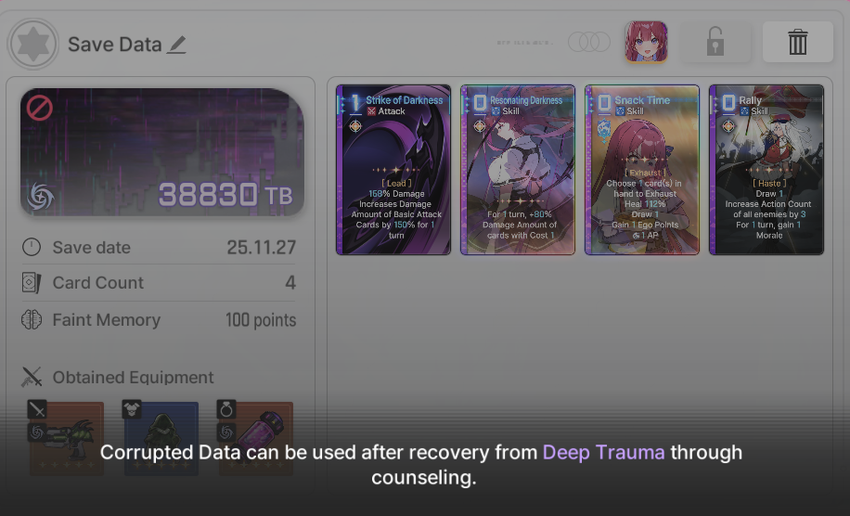Screen dimensions: 850x516
Task: Click the three overlapping circles icon
Action: click(x=589, y=42)
